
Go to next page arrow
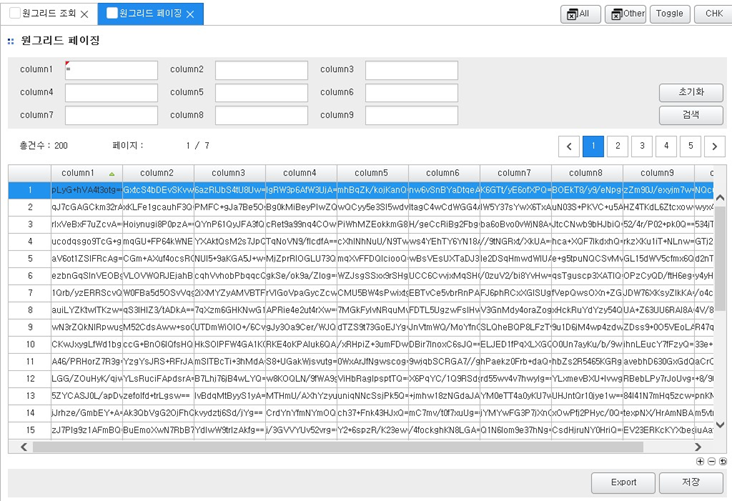coord(714,146)
